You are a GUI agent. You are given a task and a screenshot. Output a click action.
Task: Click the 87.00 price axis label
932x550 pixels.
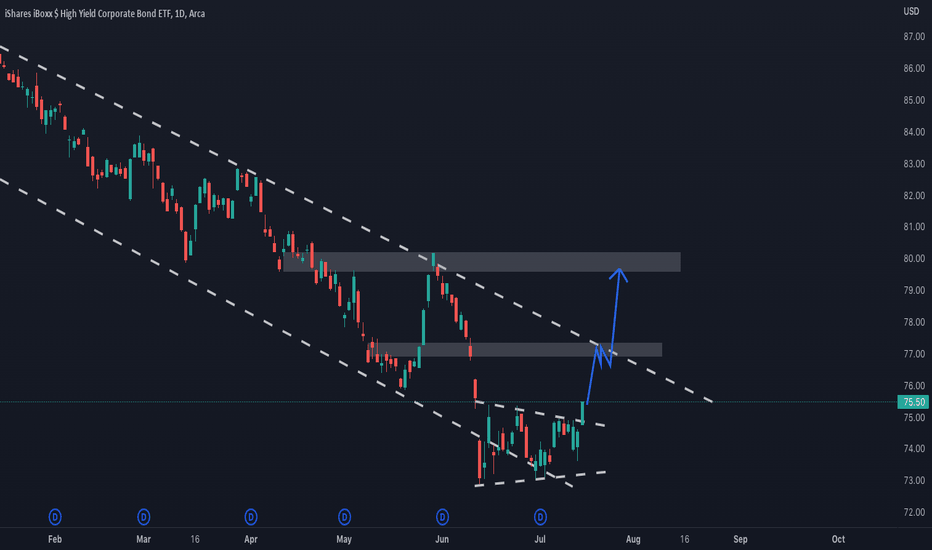click(x=914, y=37)
